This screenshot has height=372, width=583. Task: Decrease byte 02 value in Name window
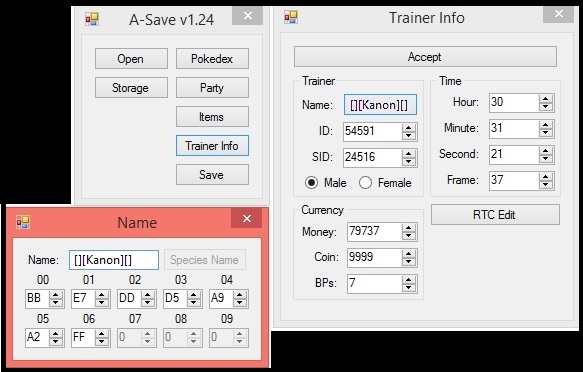(x=148, y=303)
